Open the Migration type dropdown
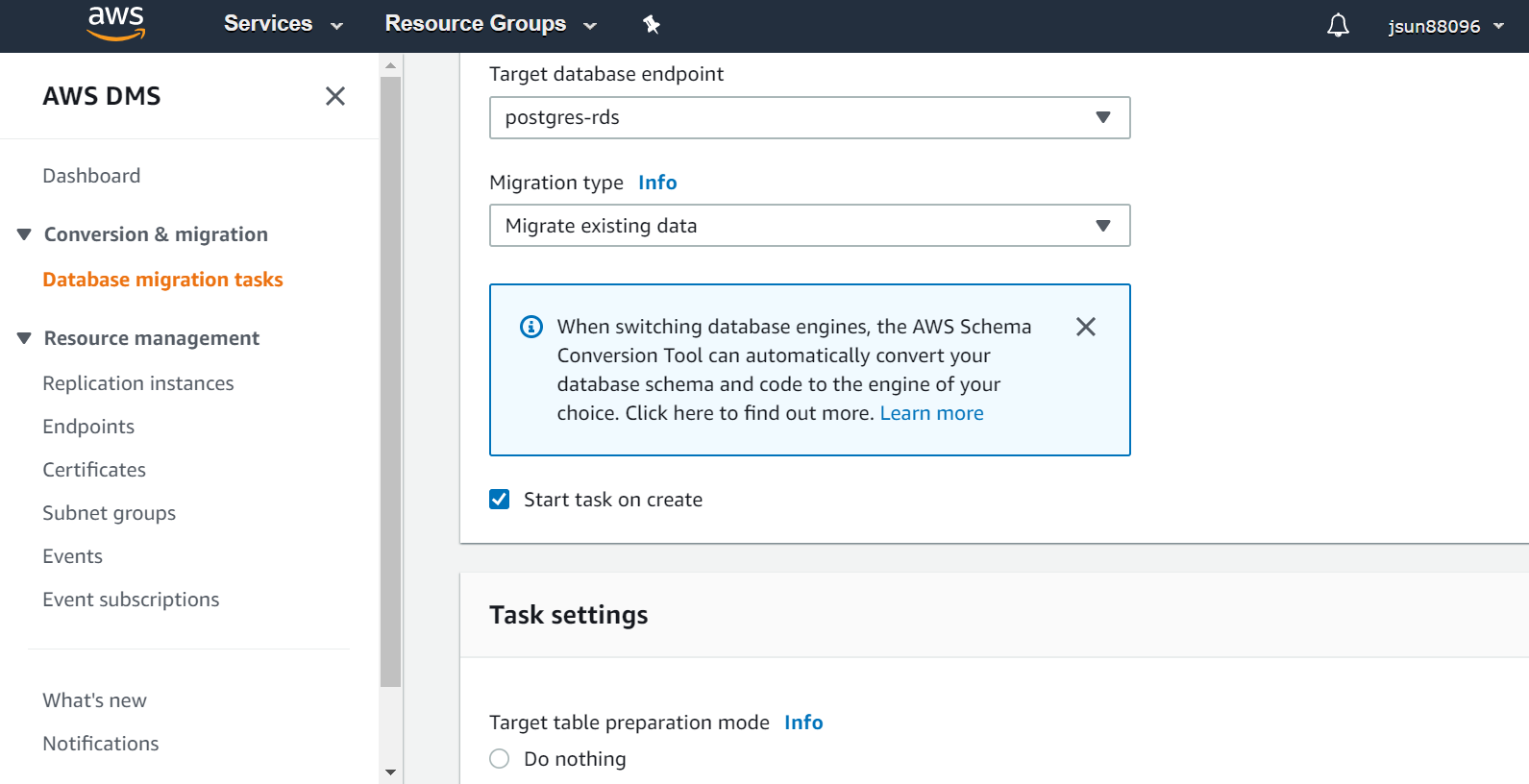Viewport: 1529px width, 784px height. pyautogui.click(x=809, y=226)
